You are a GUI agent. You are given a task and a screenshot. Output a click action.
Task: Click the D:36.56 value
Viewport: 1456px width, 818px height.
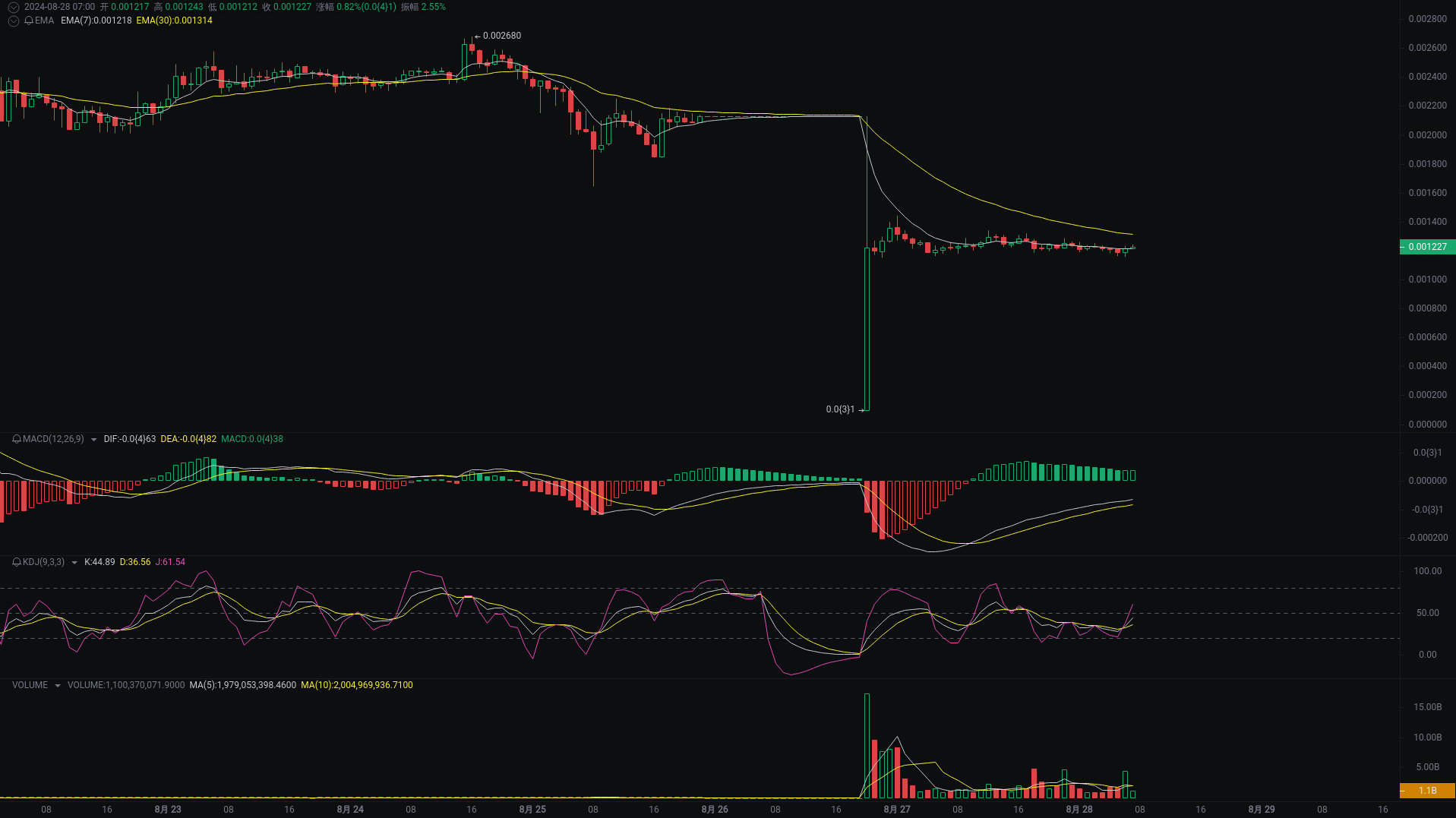point(135,562)
